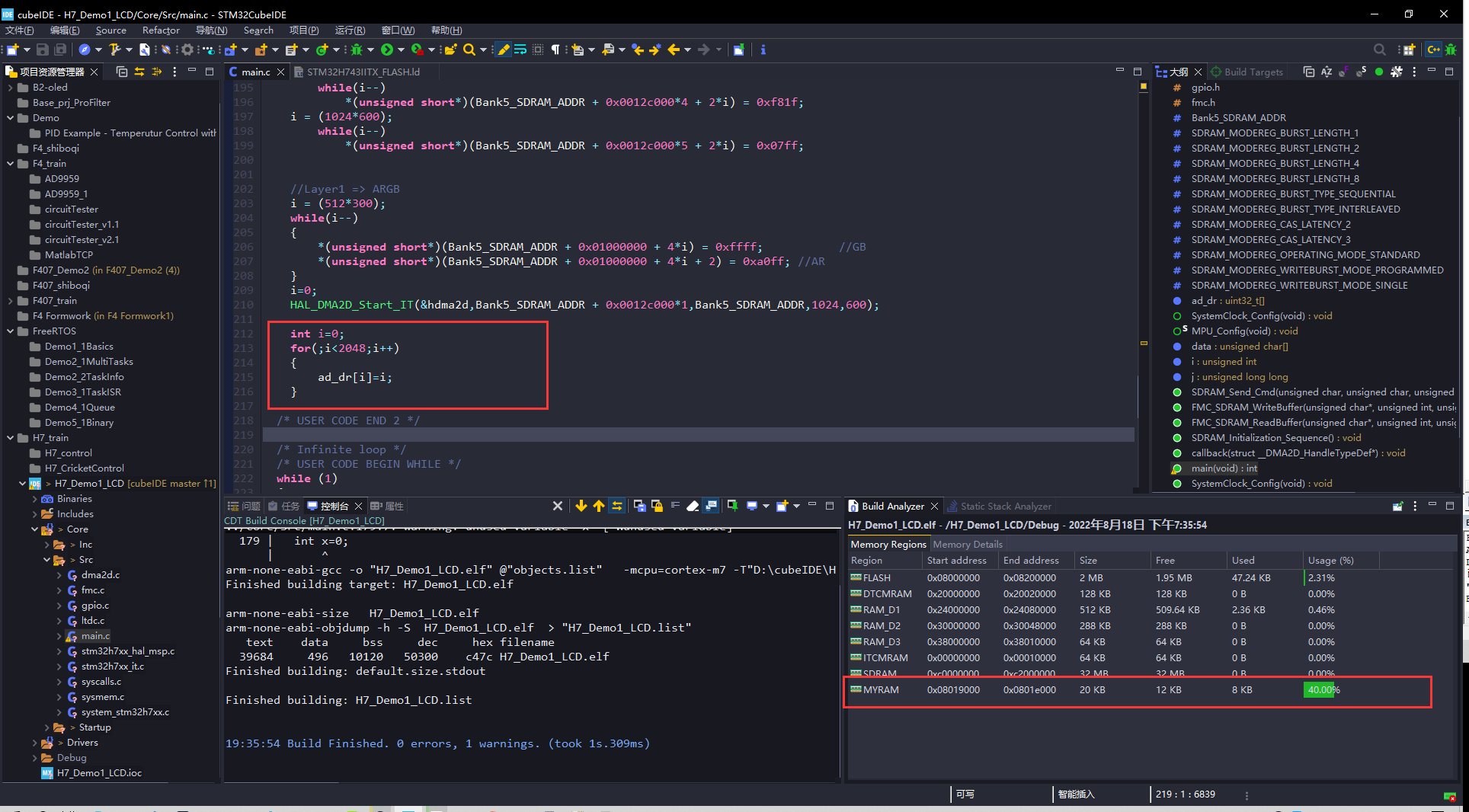Open the Source menu

click(x=111, y=30)
